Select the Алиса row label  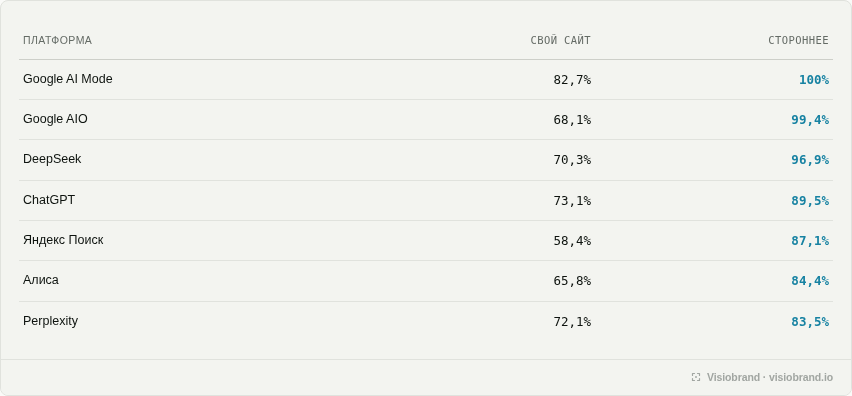tap(41, 280)
